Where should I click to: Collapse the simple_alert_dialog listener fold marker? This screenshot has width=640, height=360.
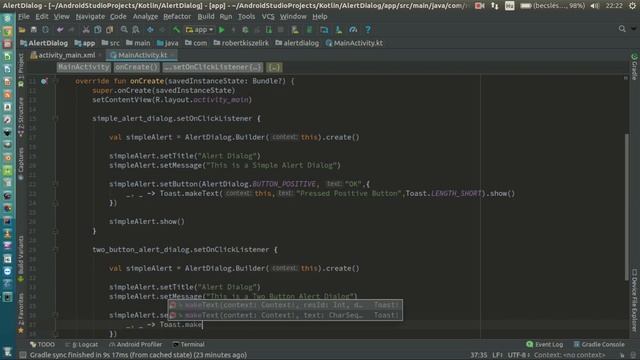(56, 118)
